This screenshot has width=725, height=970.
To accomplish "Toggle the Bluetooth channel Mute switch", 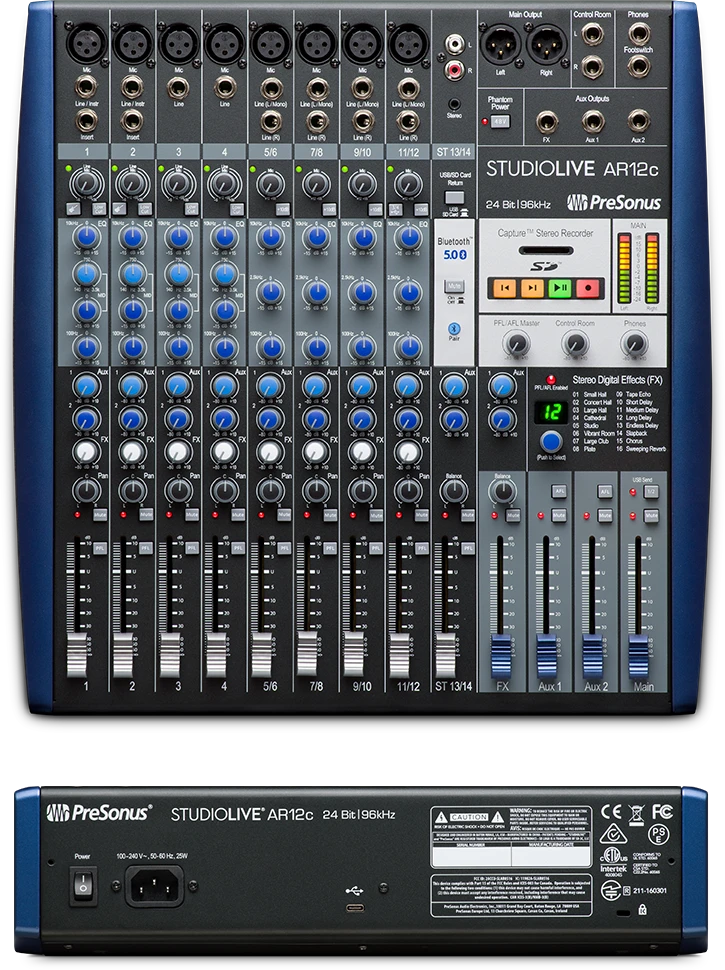I will pos(454,286).
